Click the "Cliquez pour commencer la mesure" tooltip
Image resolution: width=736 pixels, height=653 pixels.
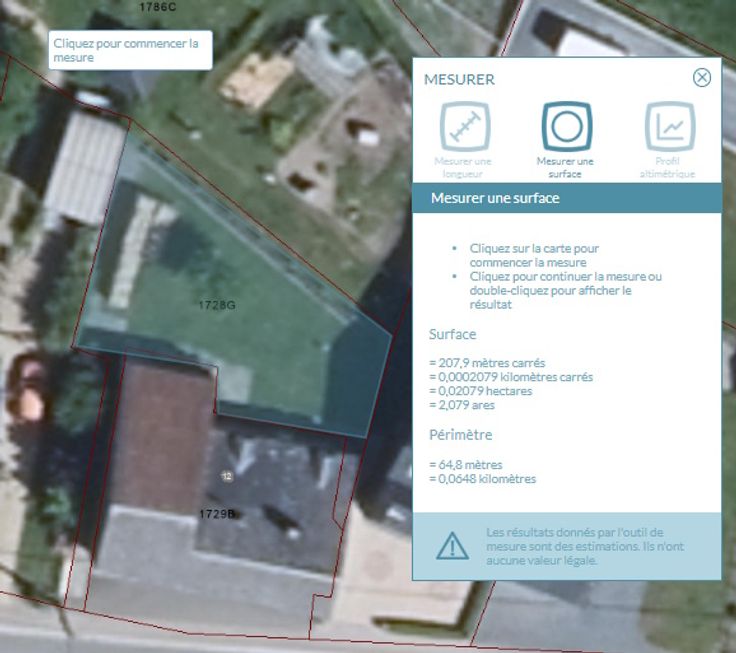pyautogui.click(x=131, y=50)
